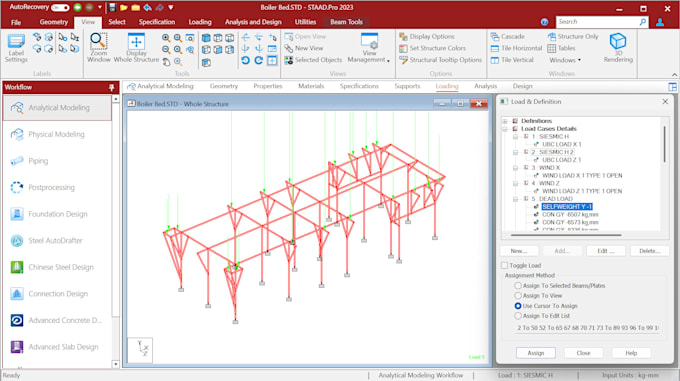Tile windows vertically
Screen dimensions: 680x381
(512, 60)
